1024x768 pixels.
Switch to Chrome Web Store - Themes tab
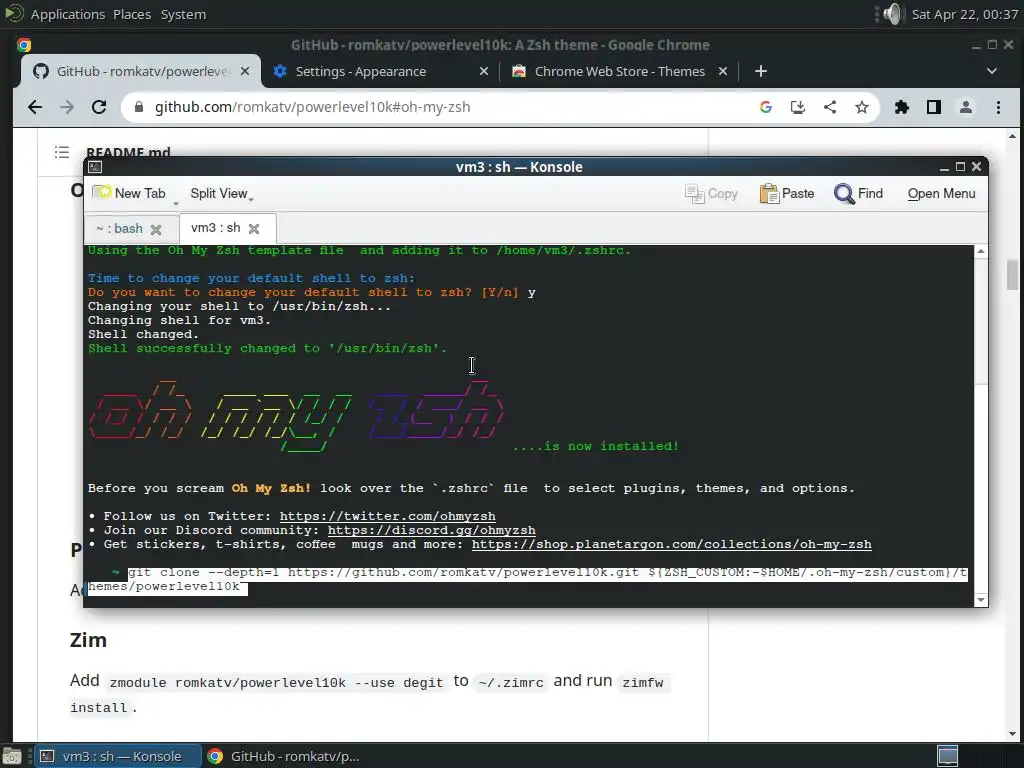pos(619,71)
